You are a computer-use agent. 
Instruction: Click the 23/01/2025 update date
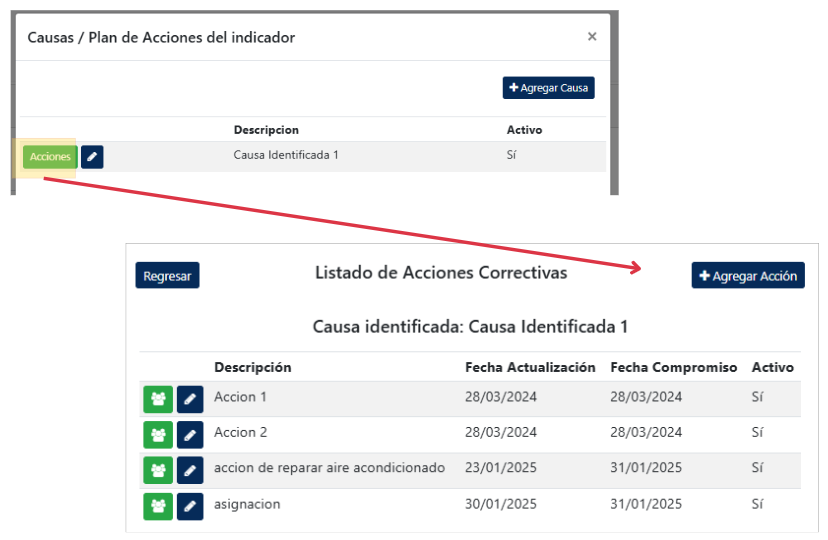[x=501, y=468]
